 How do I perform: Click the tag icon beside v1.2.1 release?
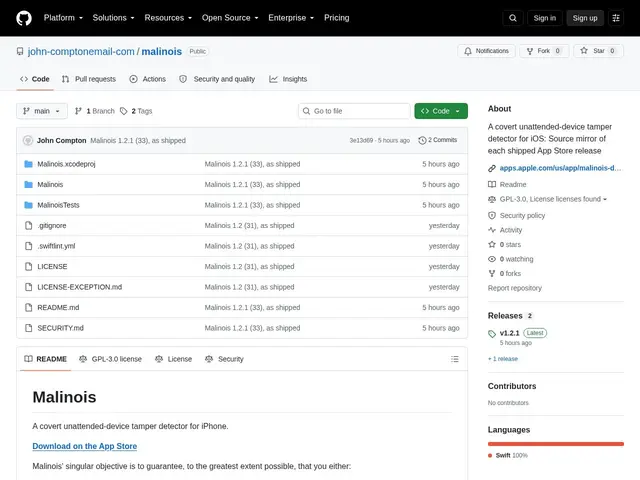coord(492,334)
